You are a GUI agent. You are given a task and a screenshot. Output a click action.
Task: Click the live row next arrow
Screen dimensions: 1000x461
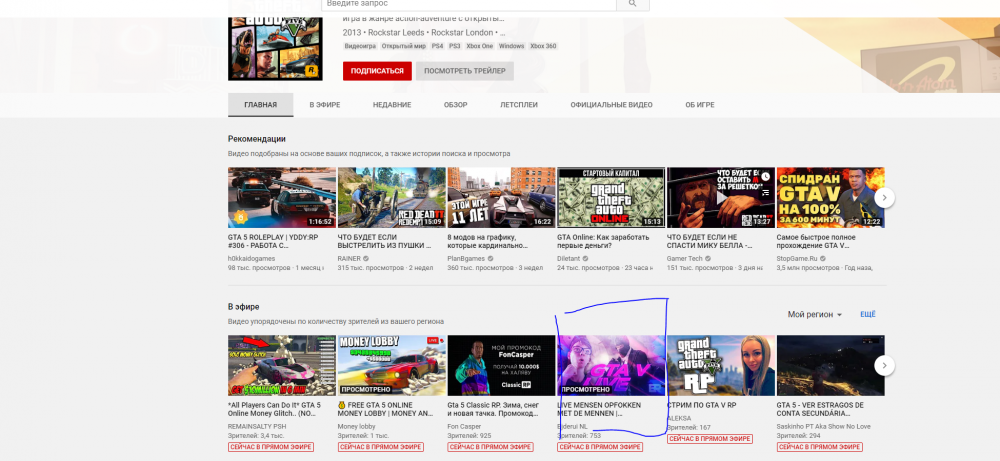coord(887,365)
